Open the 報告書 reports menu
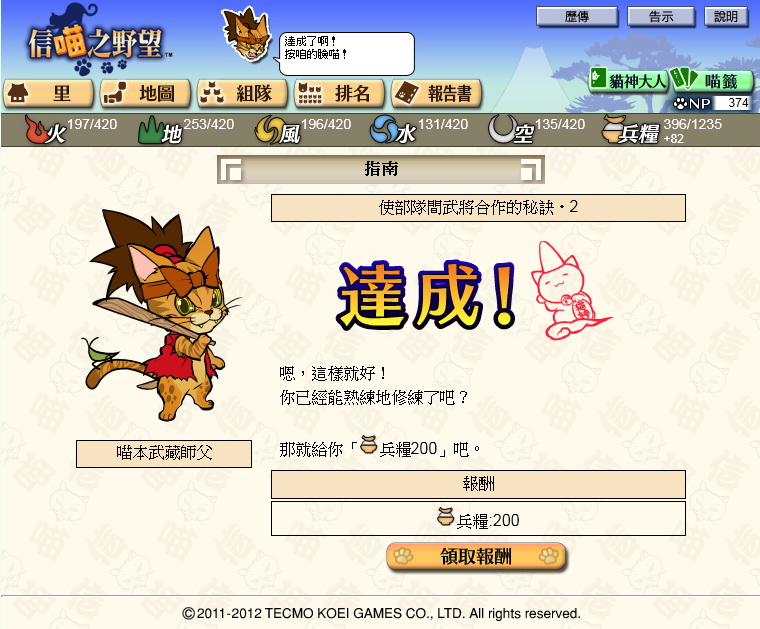Image resolution: width=760 pixels, height=629 pixels. pyautogui.click(x=437, y=93)
